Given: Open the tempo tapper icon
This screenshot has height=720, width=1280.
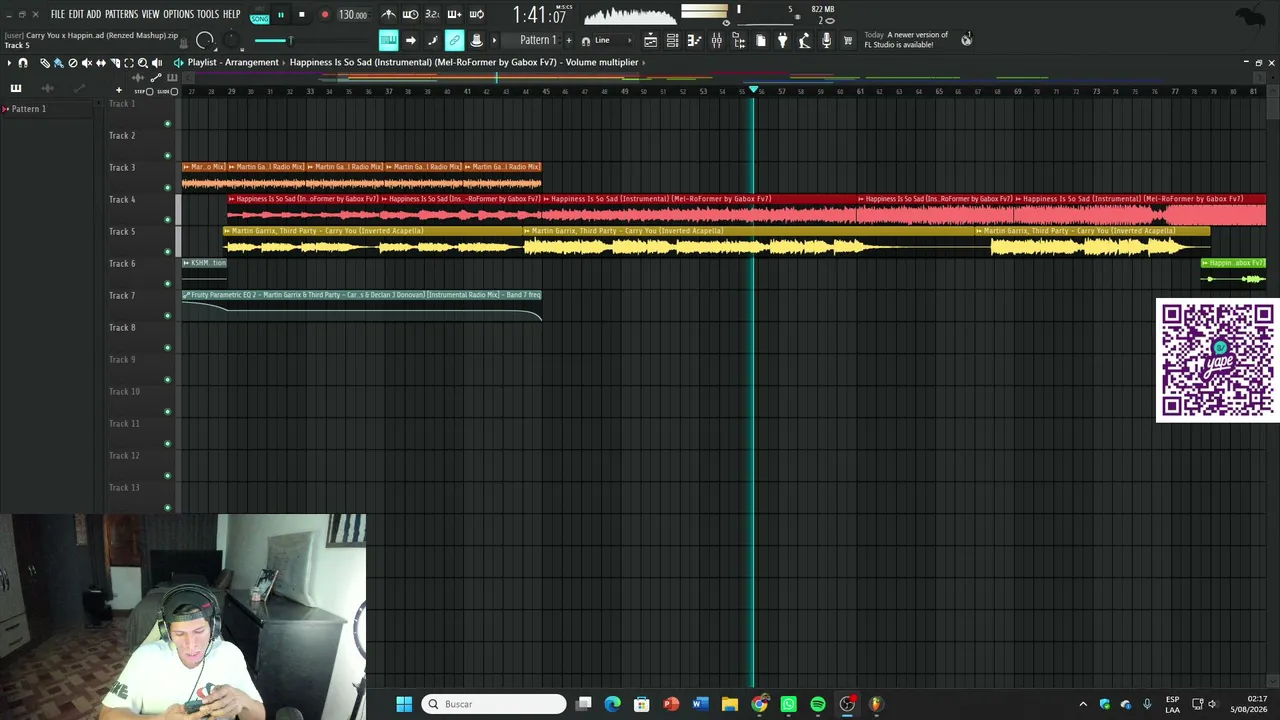Looking at the screenshot, I should point(804,40).
